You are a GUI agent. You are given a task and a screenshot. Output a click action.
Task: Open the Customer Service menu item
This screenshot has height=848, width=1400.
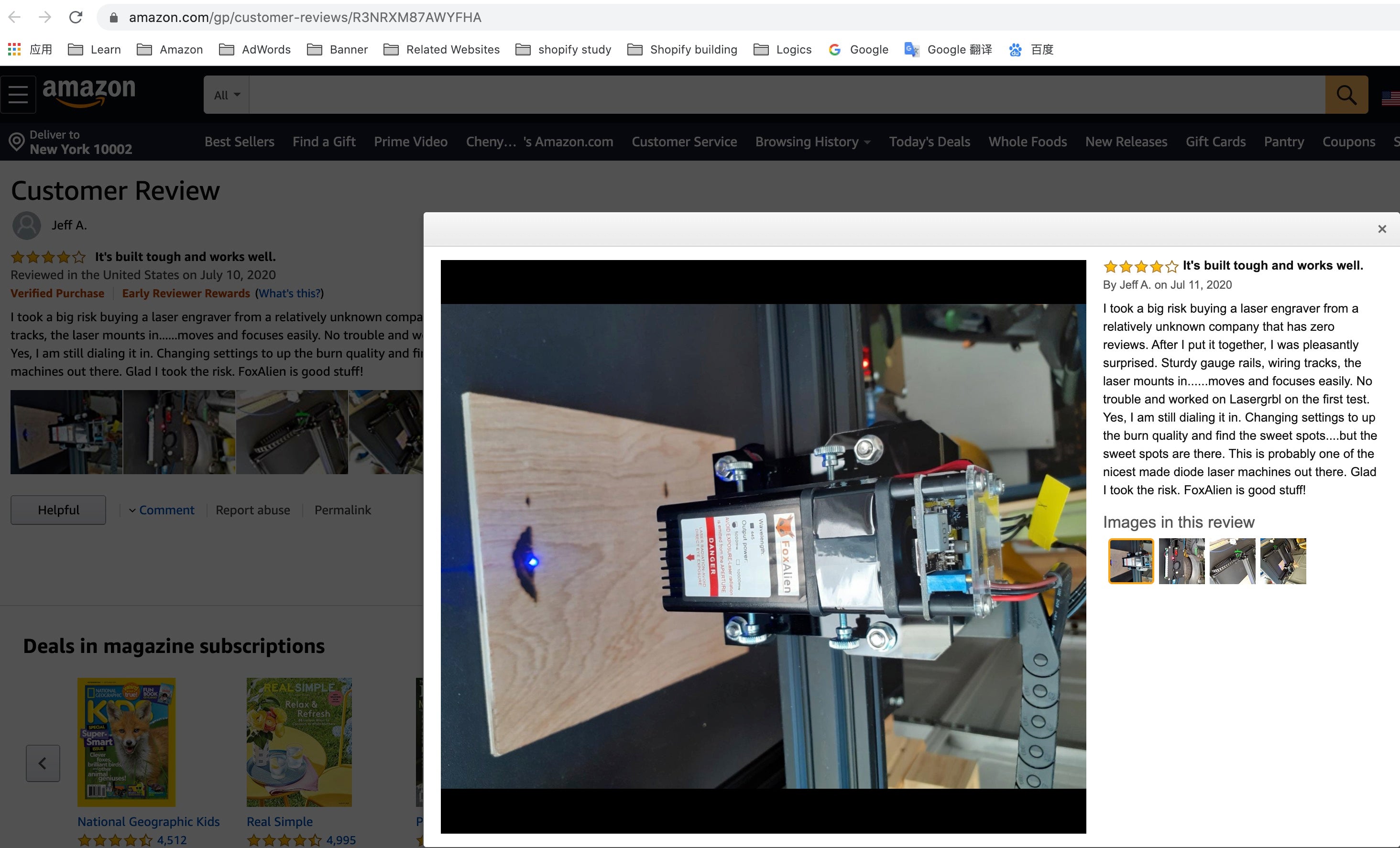click(684, 142)
